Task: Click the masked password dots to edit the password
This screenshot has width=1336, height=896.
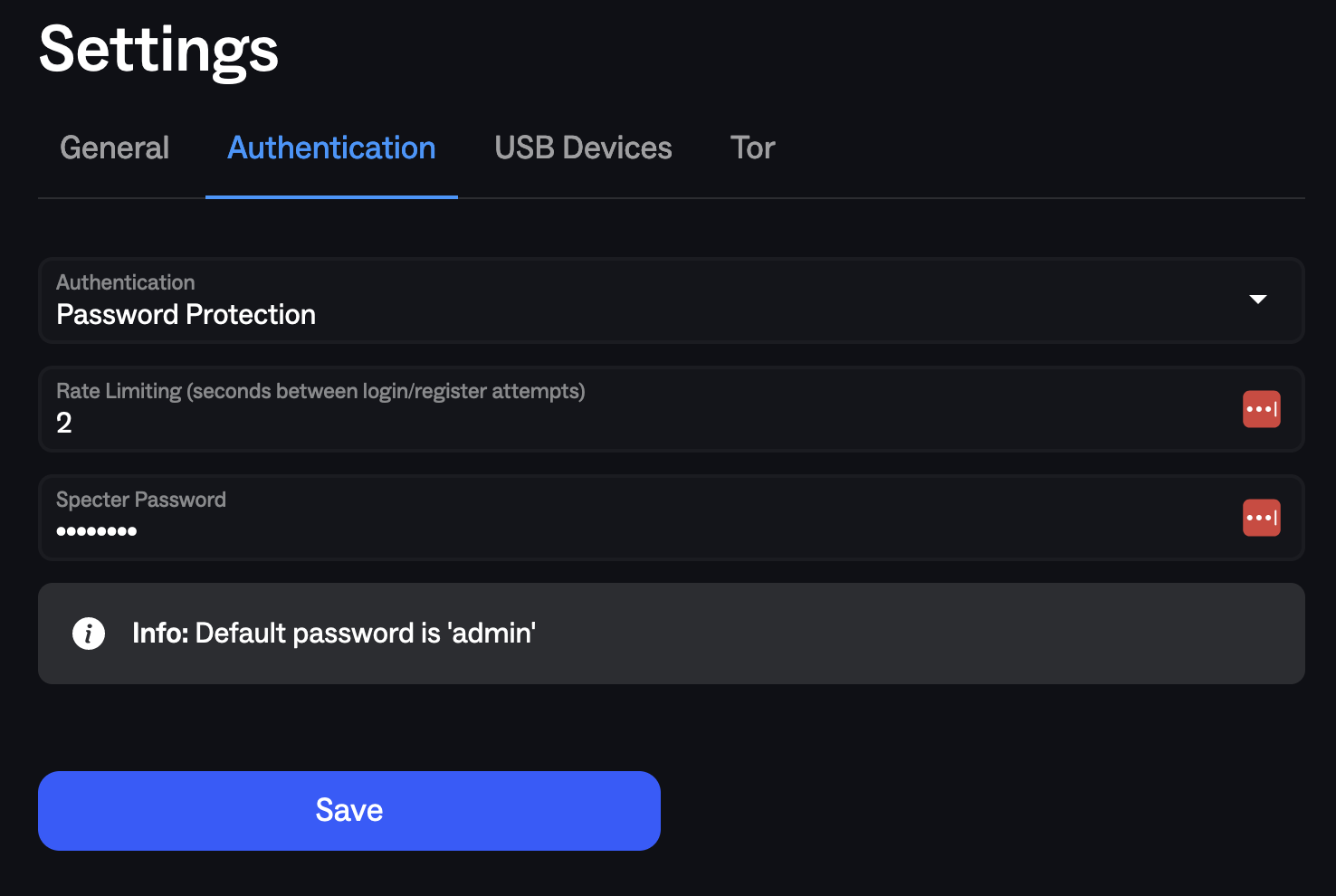Action: point(97,530)
